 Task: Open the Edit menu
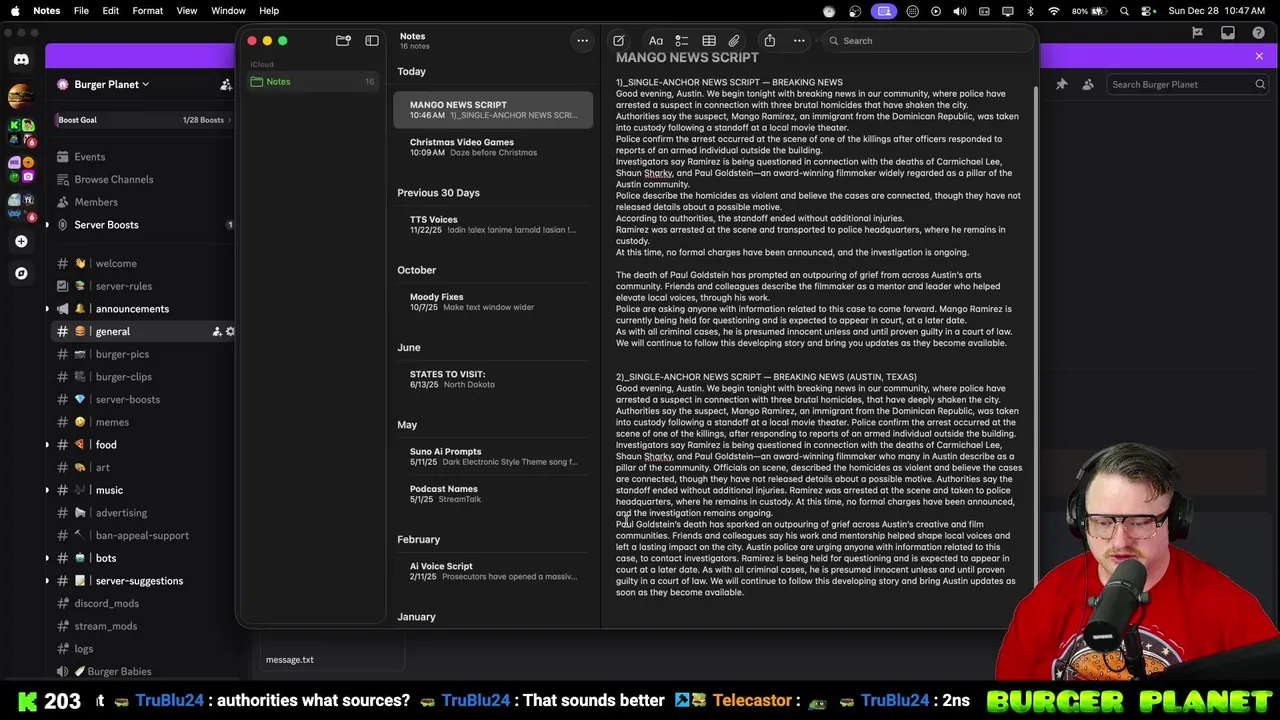tap(111, 11)
